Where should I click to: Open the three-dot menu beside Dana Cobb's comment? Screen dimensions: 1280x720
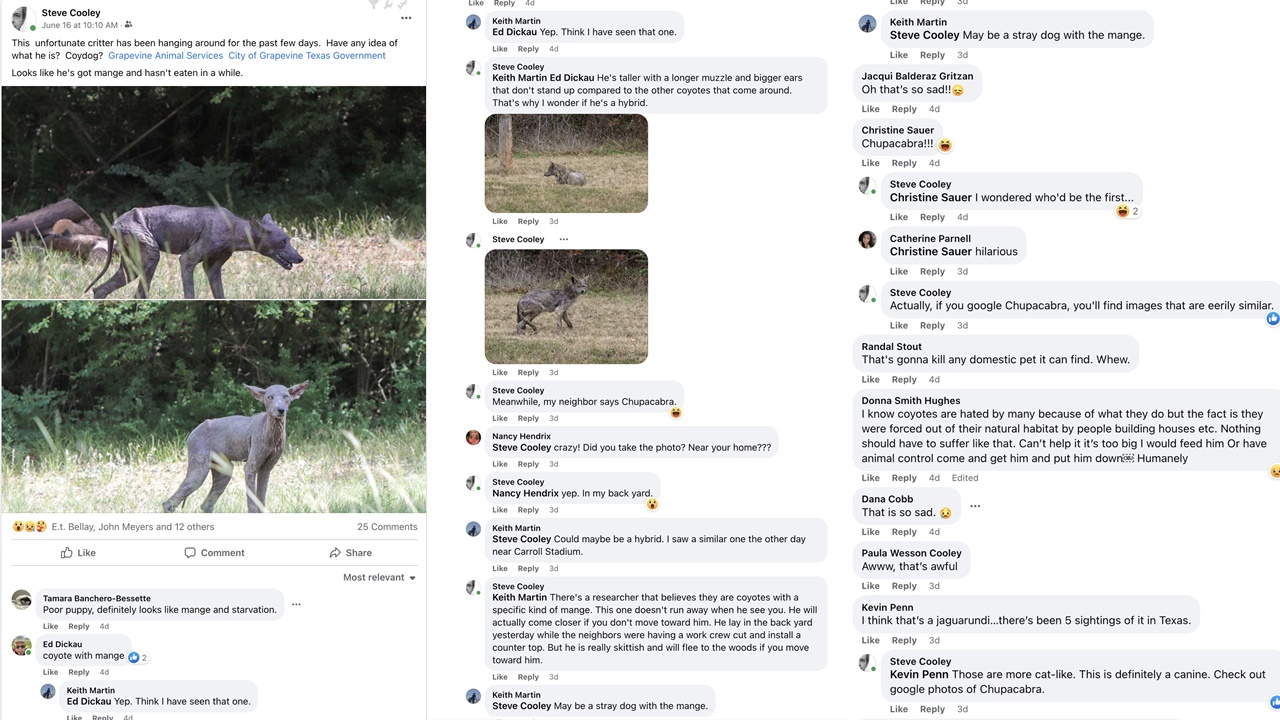[974, 505]
